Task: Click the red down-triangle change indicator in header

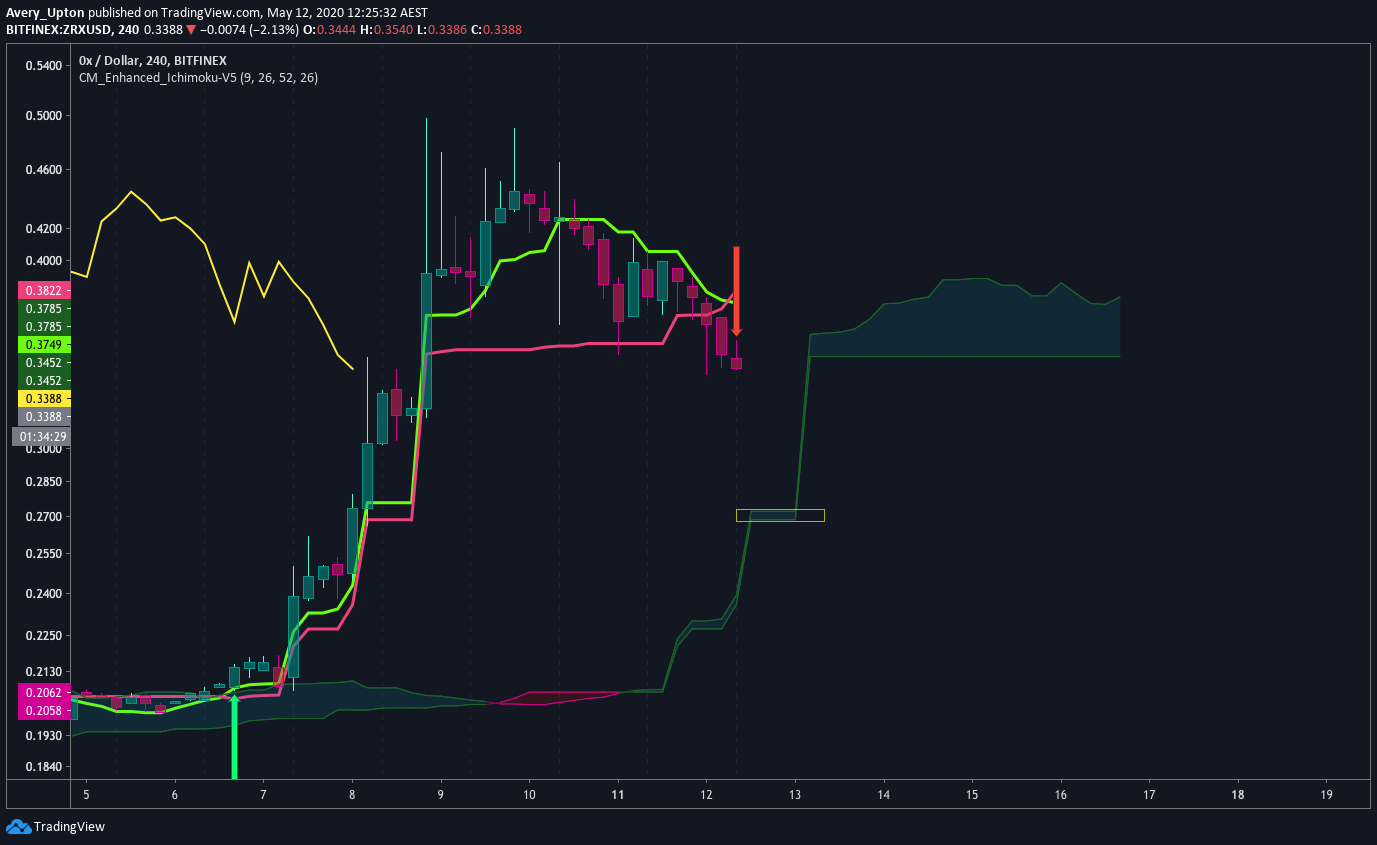Action: pos(190,30)
